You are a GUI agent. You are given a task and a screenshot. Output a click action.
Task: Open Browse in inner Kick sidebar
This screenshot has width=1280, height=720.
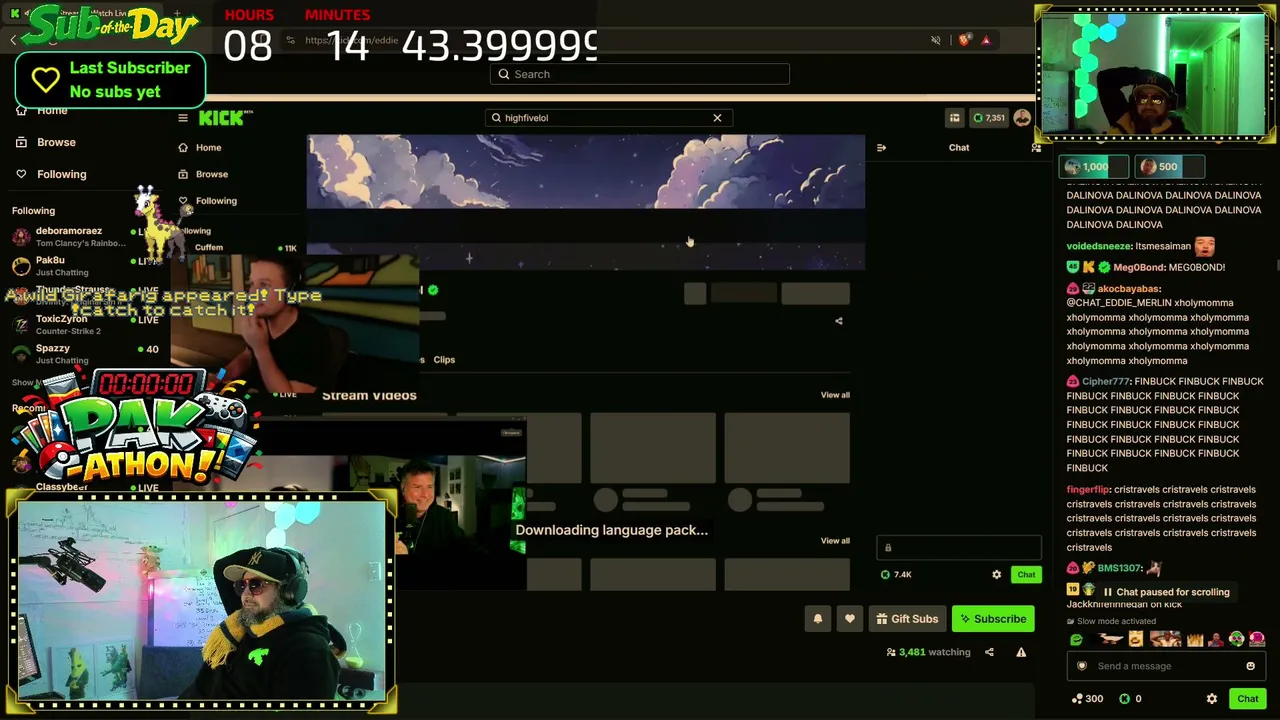coord(211,174)
